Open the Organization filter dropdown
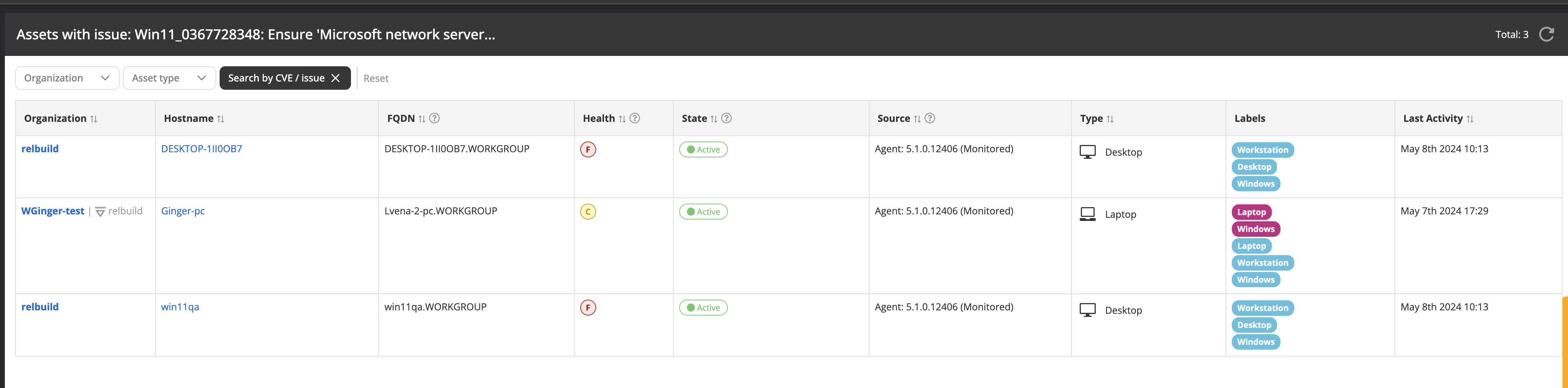This screenshot has height=388, width=1568. [67, 78]
